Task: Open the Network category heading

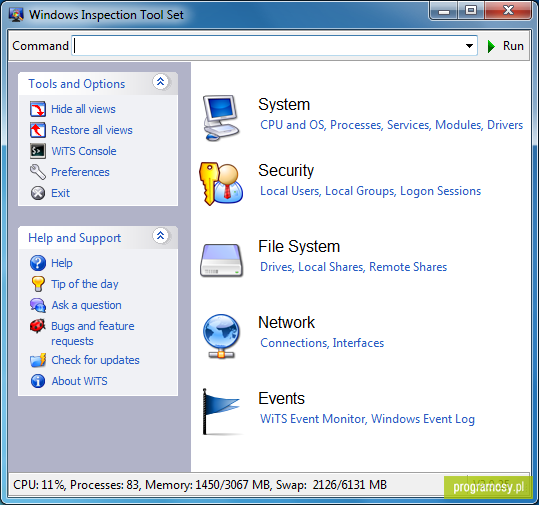Action: 286,322
